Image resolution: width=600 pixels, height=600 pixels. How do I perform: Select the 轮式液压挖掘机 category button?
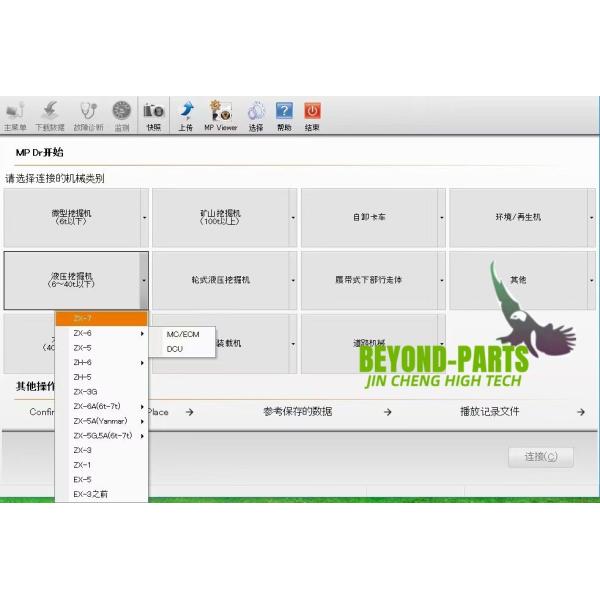tap(220, 280)
